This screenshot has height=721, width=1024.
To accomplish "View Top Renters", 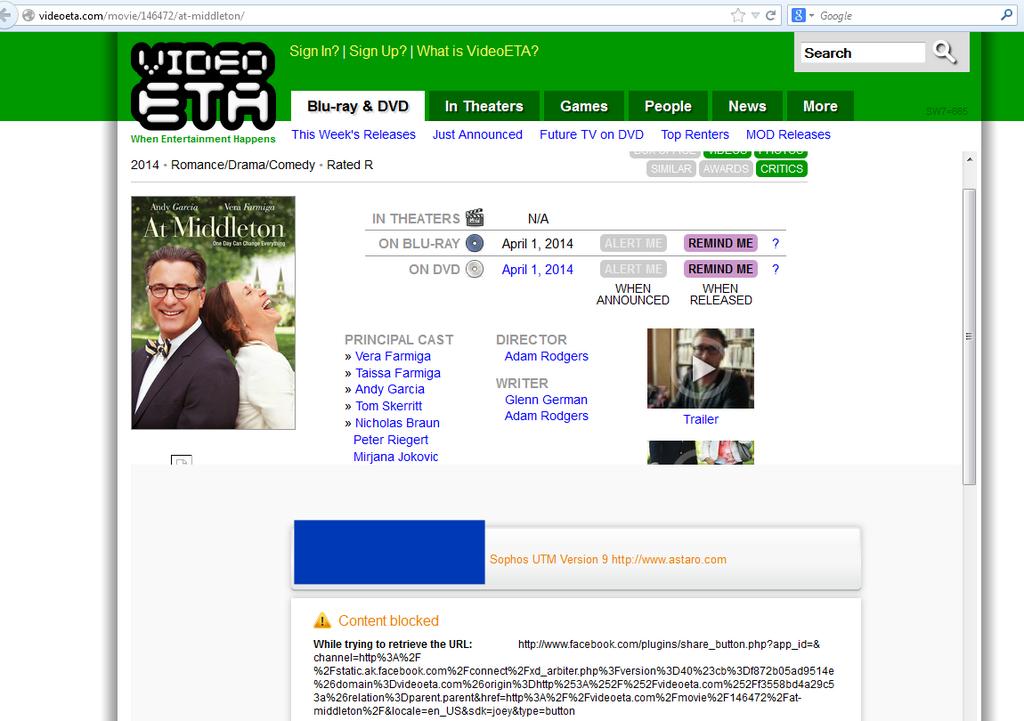I will tap(695, 135).
